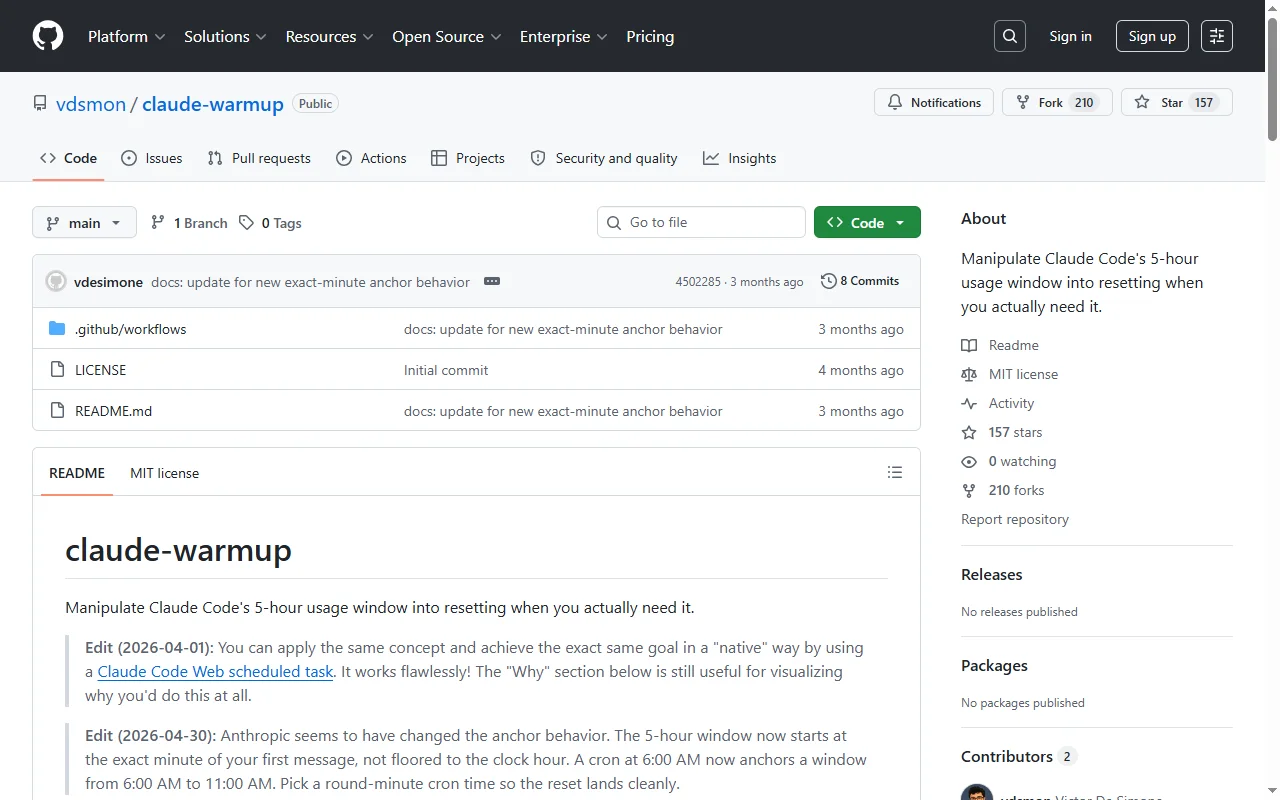Expand the Resources menu

(329, 36)
